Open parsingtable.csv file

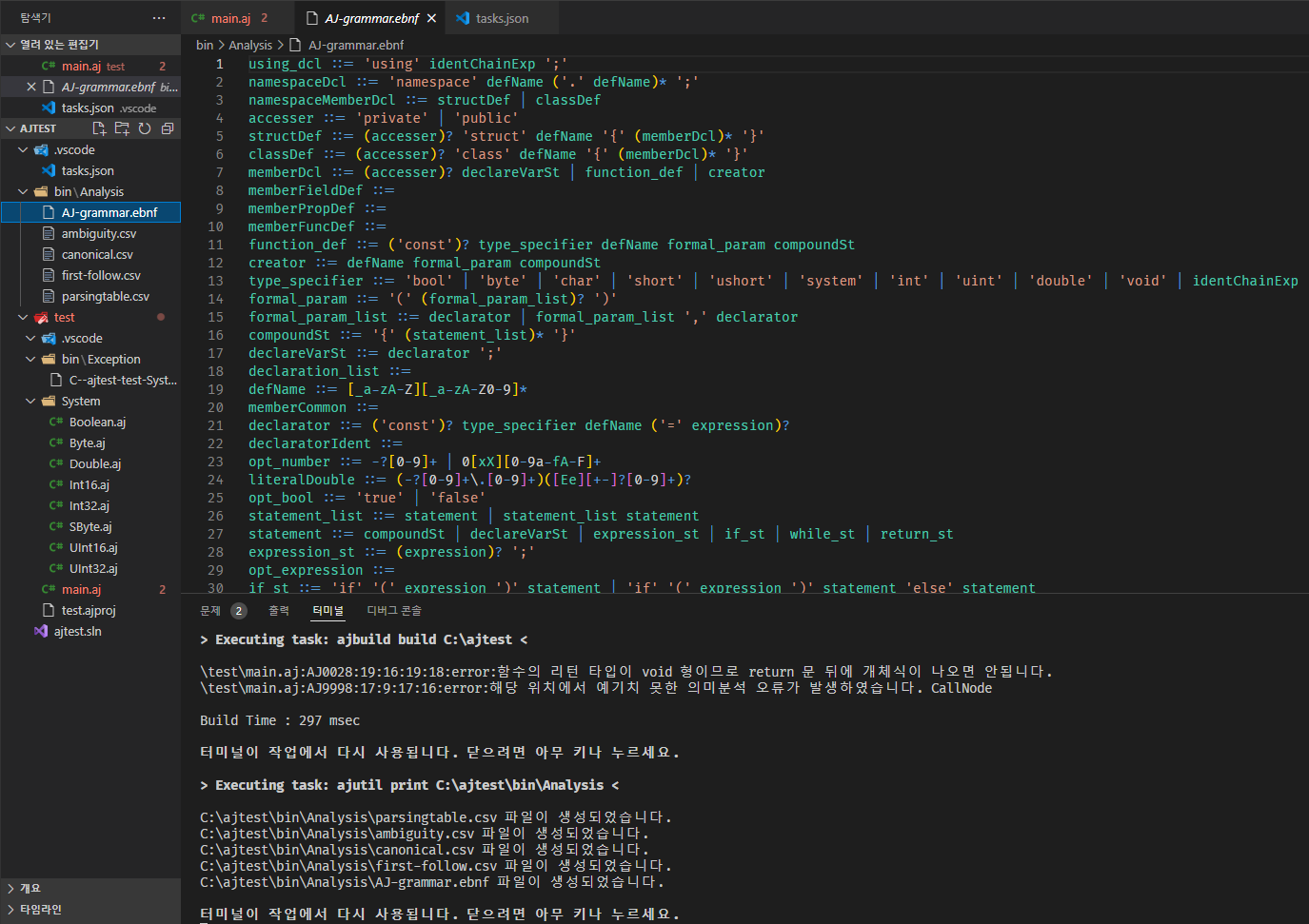coord(90,296)
